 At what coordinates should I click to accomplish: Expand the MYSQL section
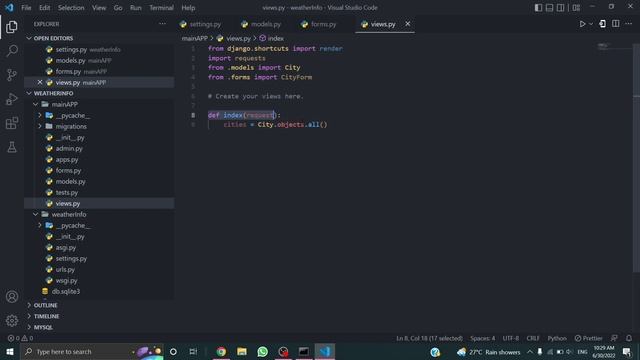tap(99, 327)
